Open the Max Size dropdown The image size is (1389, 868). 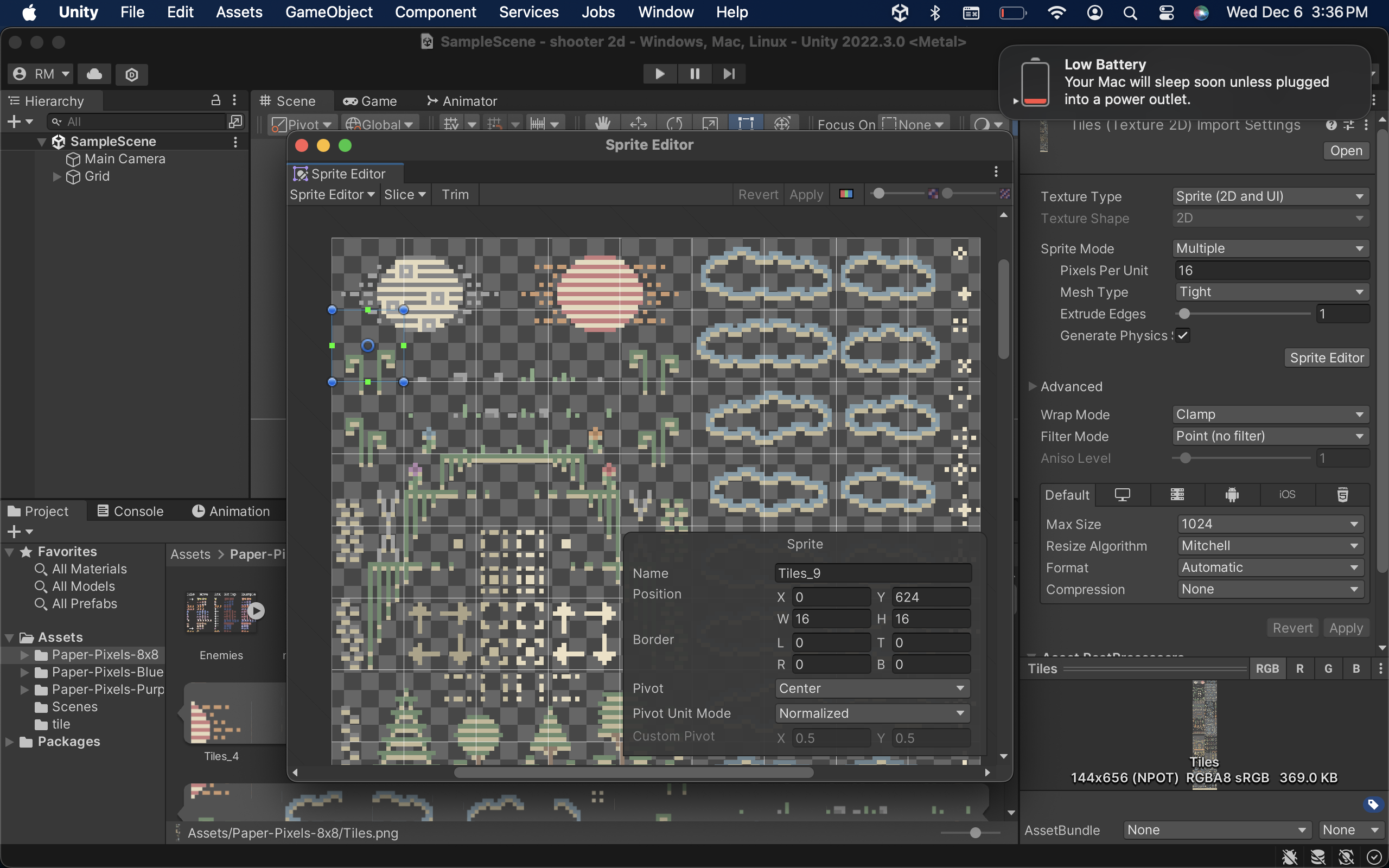(x=1271, y=524)
